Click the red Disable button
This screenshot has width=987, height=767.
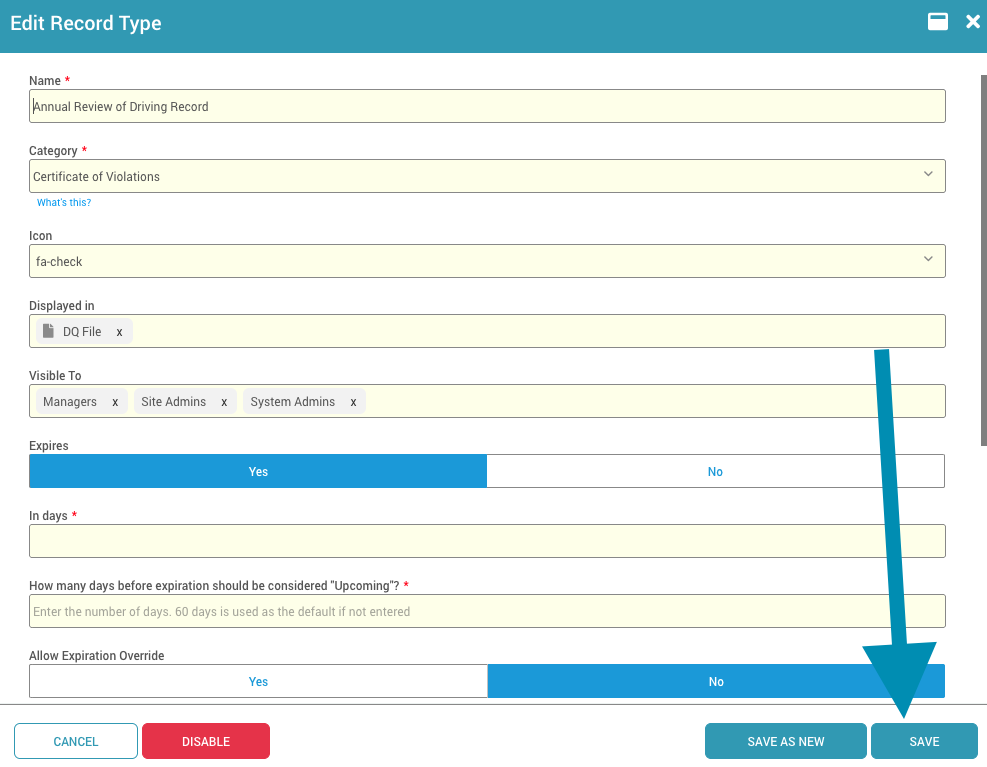coord(206,742)
